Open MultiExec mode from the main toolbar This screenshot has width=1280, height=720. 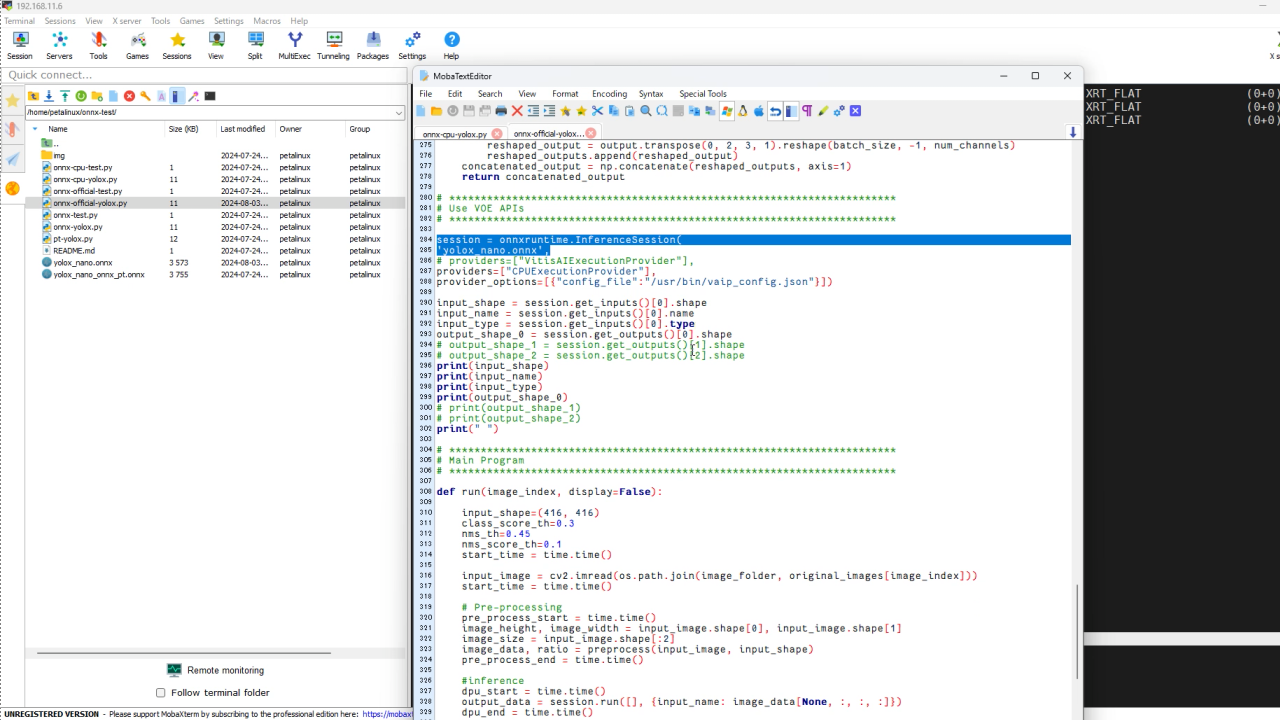pos(294,45)
